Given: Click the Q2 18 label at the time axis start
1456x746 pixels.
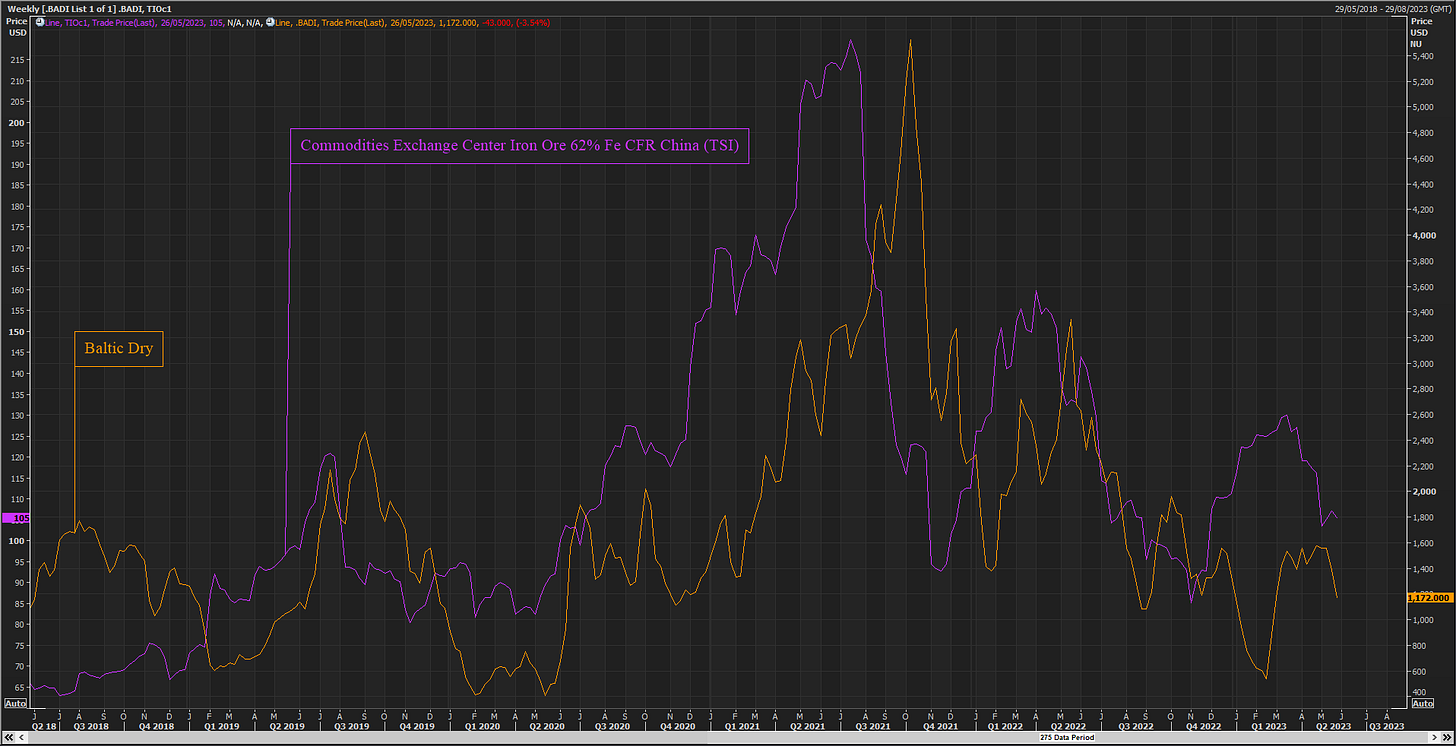Looking at the screenshot, I should click(x=43, y=727).
